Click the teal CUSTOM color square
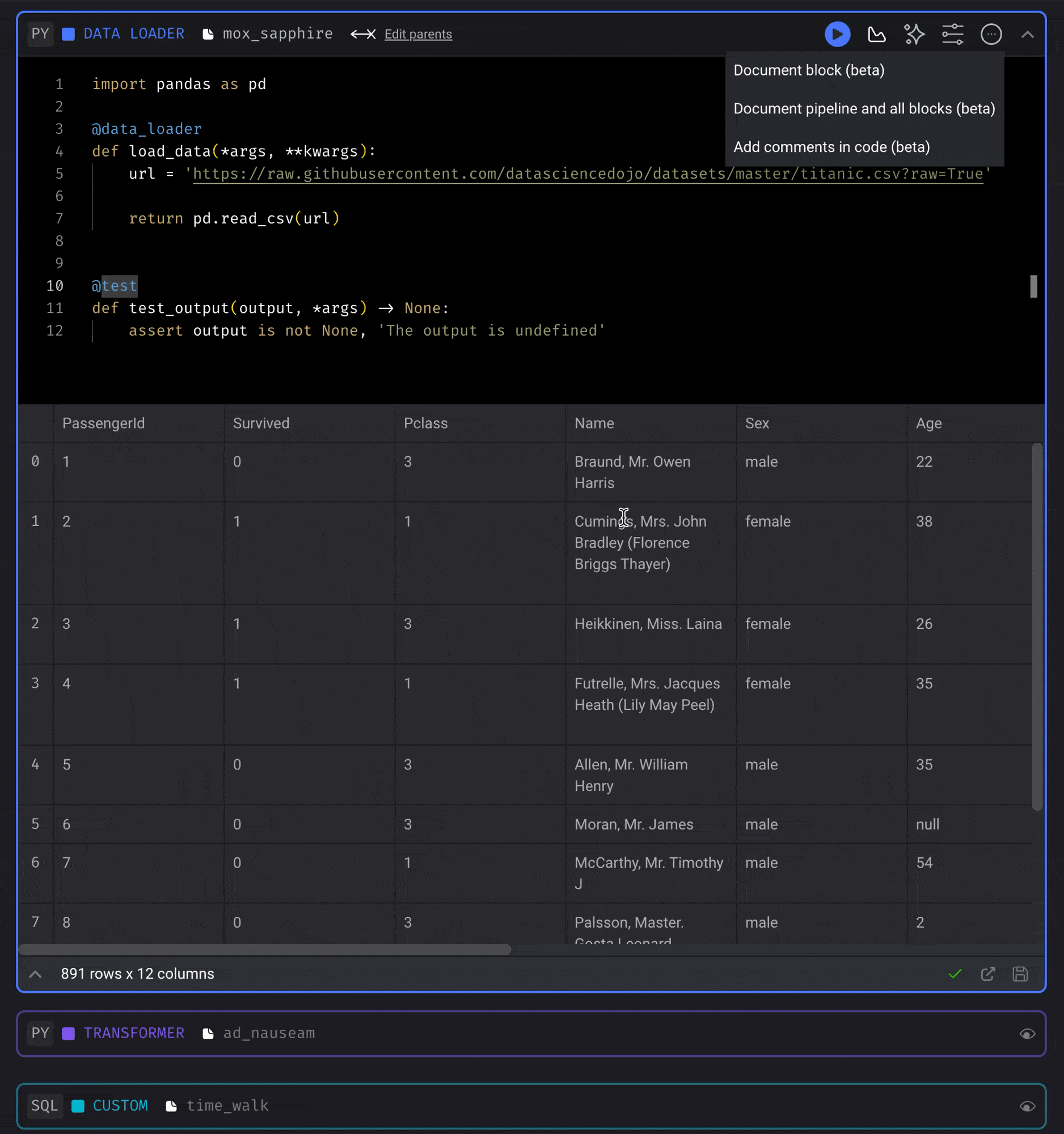1064x1134 pixels. 78,1106
